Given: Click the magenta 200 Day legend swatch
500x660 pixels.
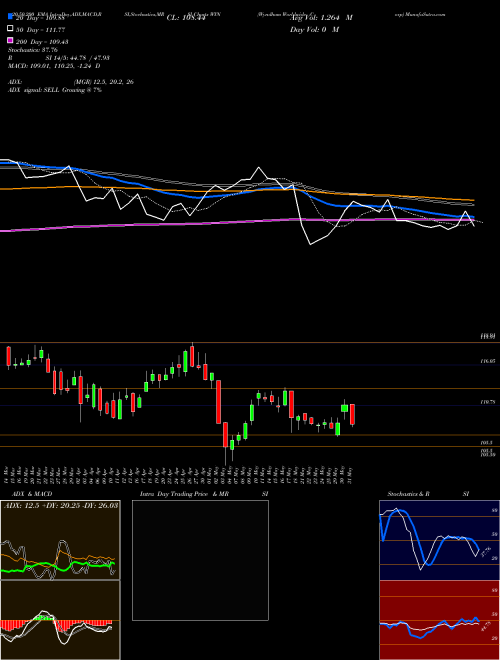Looking at the screenshot, I should (x=10, y=41).
